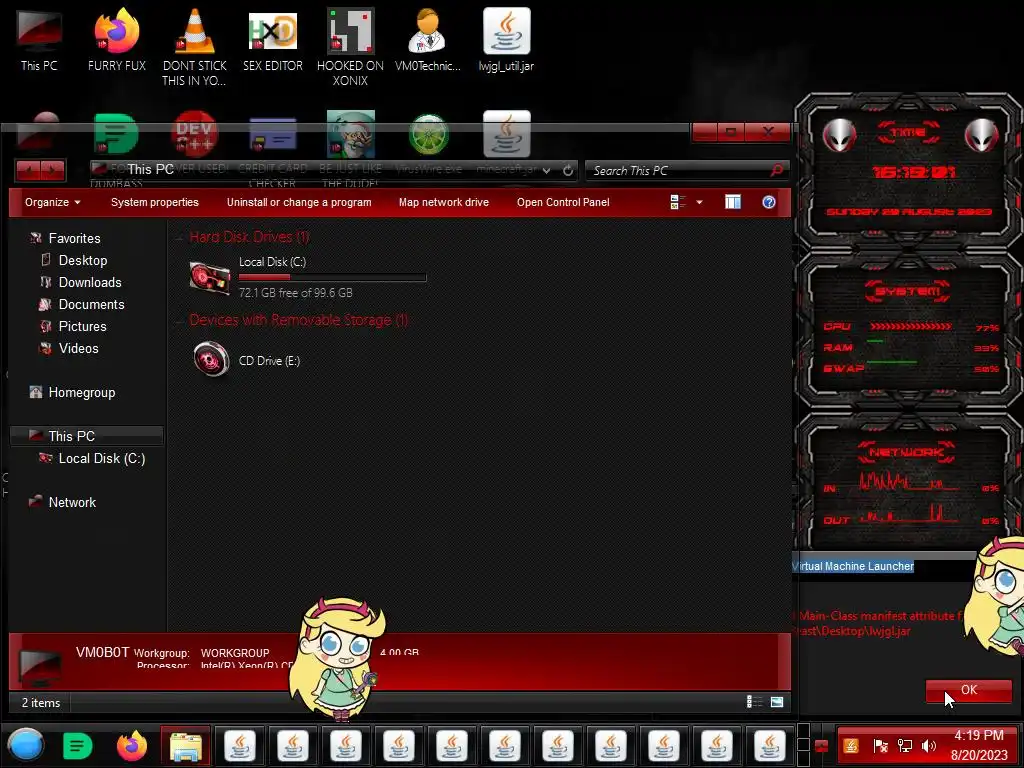Click the change view icon

678,202
